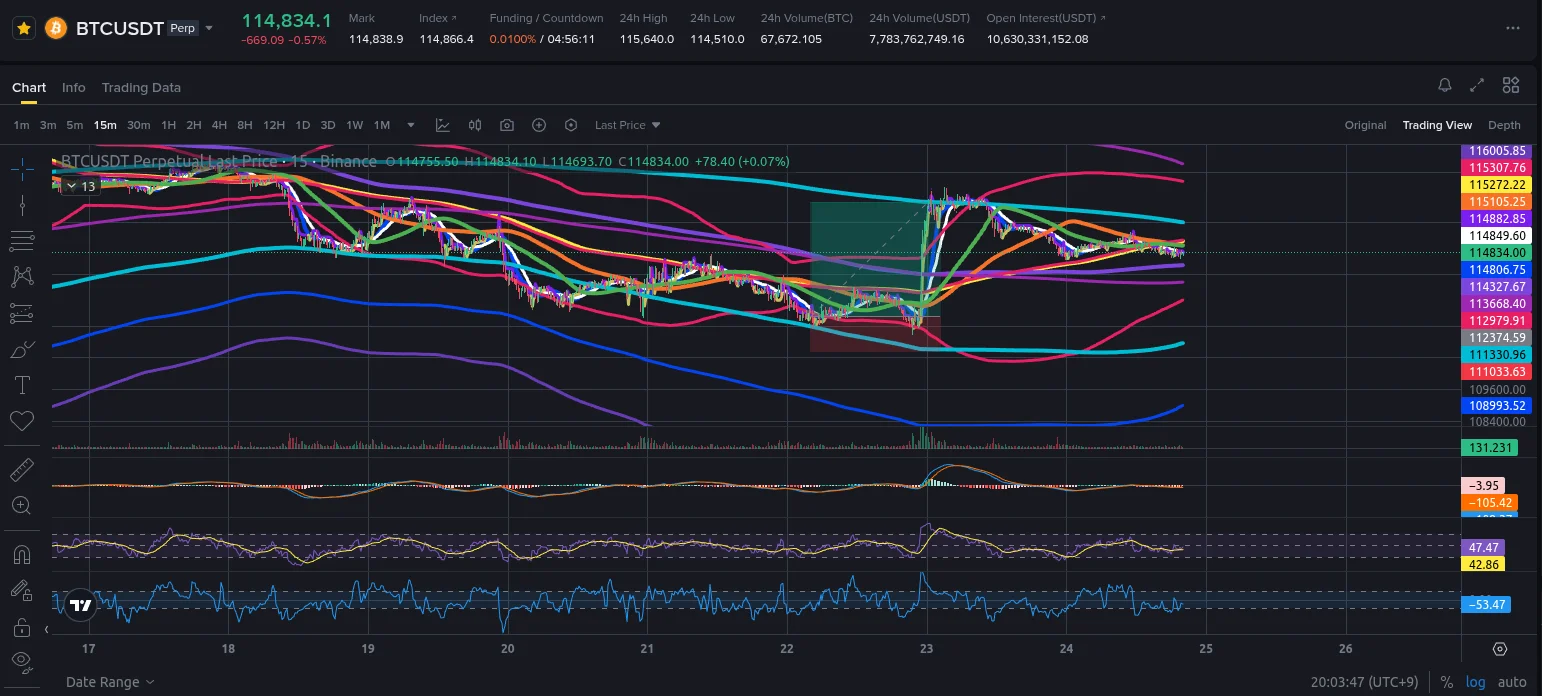Screen dimensions: 1542x696
Task: Take a chart snapshot with the camera icon
Action: (507, 125)
